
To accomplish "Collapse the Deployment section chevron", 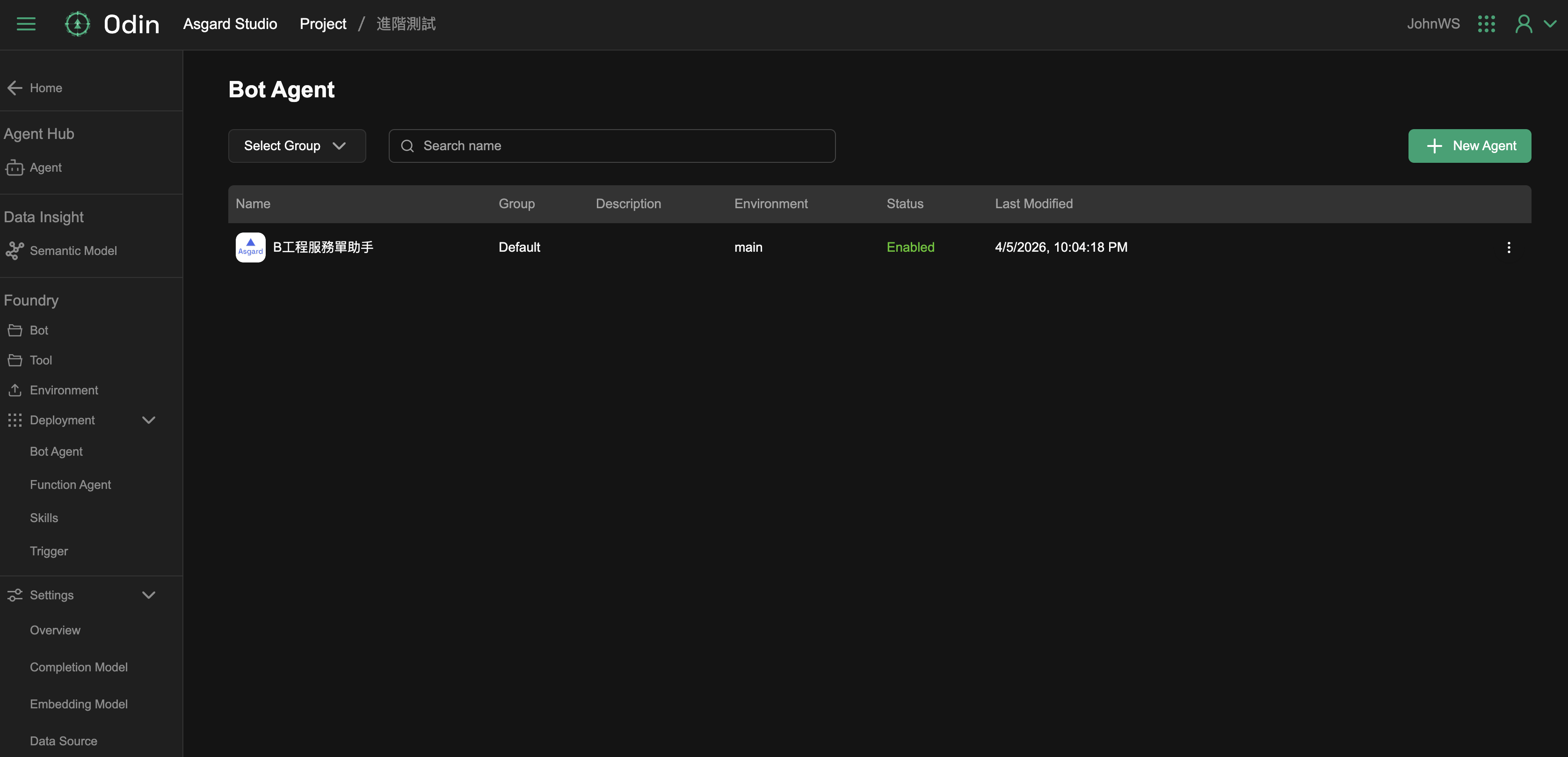I will click(x=149, y=420).
